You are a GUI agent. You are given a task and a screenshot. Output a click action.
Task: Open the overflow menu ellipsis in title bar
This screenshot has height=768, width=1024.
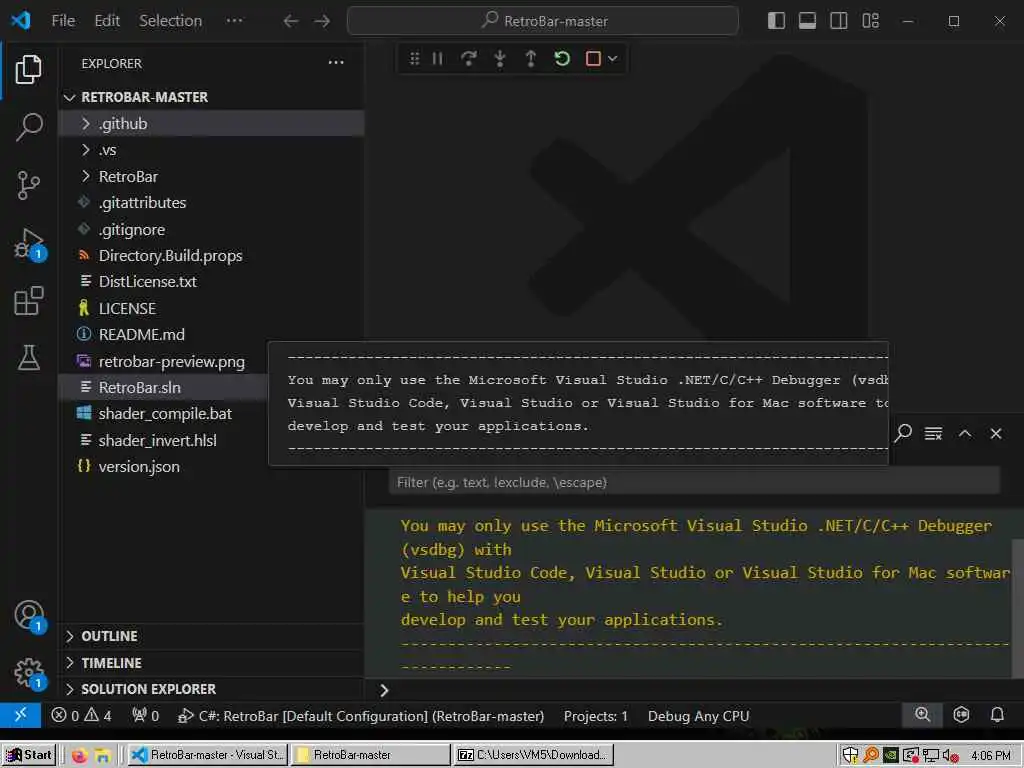tap(234, 21)
